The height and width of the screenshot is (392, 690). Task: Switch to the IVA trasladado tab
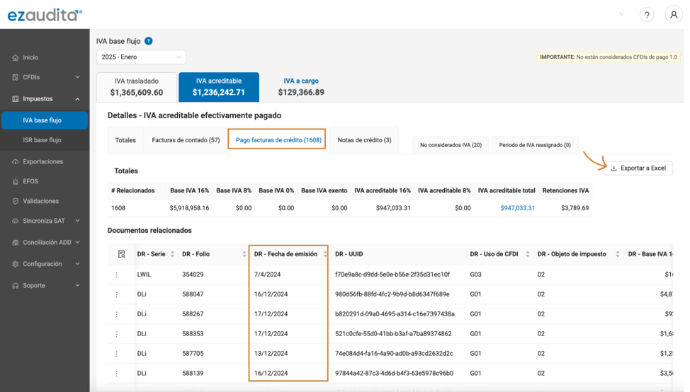[x=136, y=87]
